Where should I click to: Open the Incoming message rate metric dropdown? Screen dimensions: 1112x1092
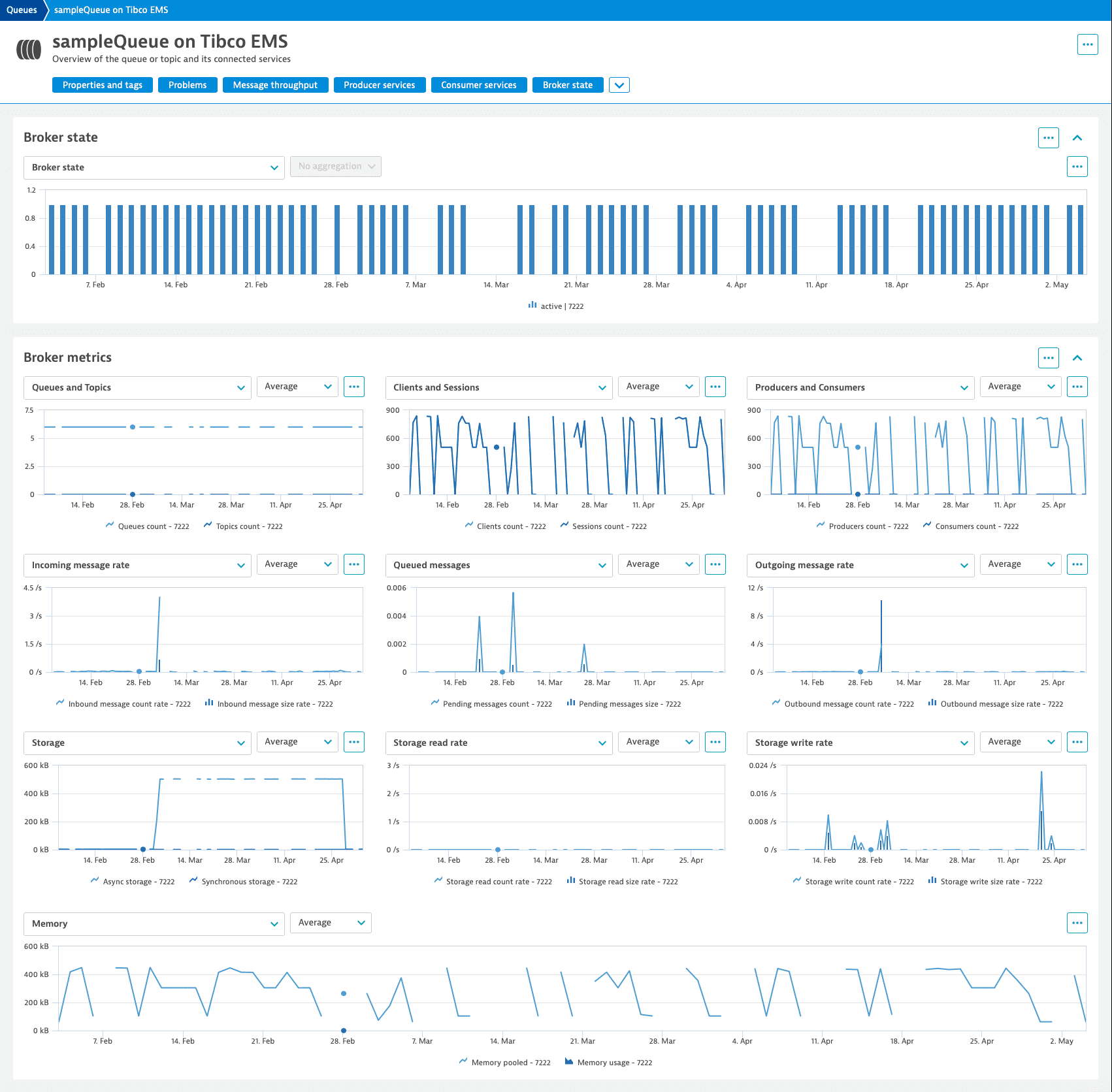coord(137,565)
